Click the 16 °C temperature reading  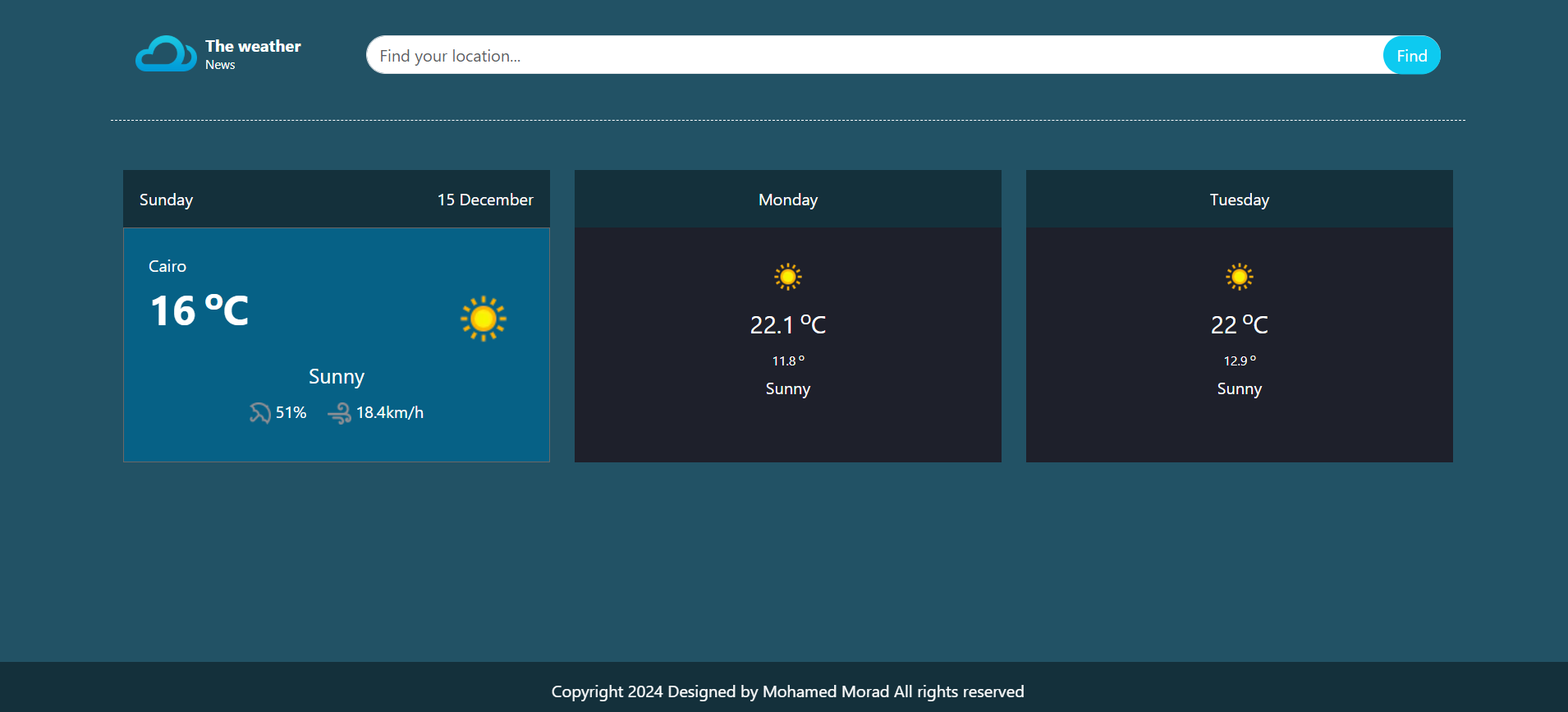(199, 310)
